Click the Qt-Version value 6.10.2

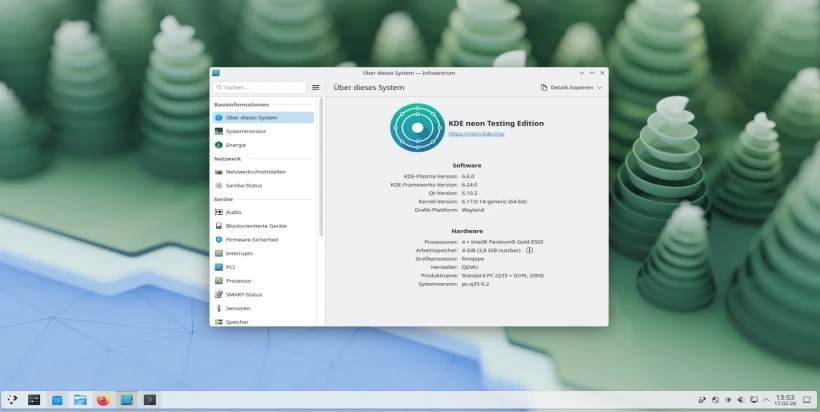(469, 193)
